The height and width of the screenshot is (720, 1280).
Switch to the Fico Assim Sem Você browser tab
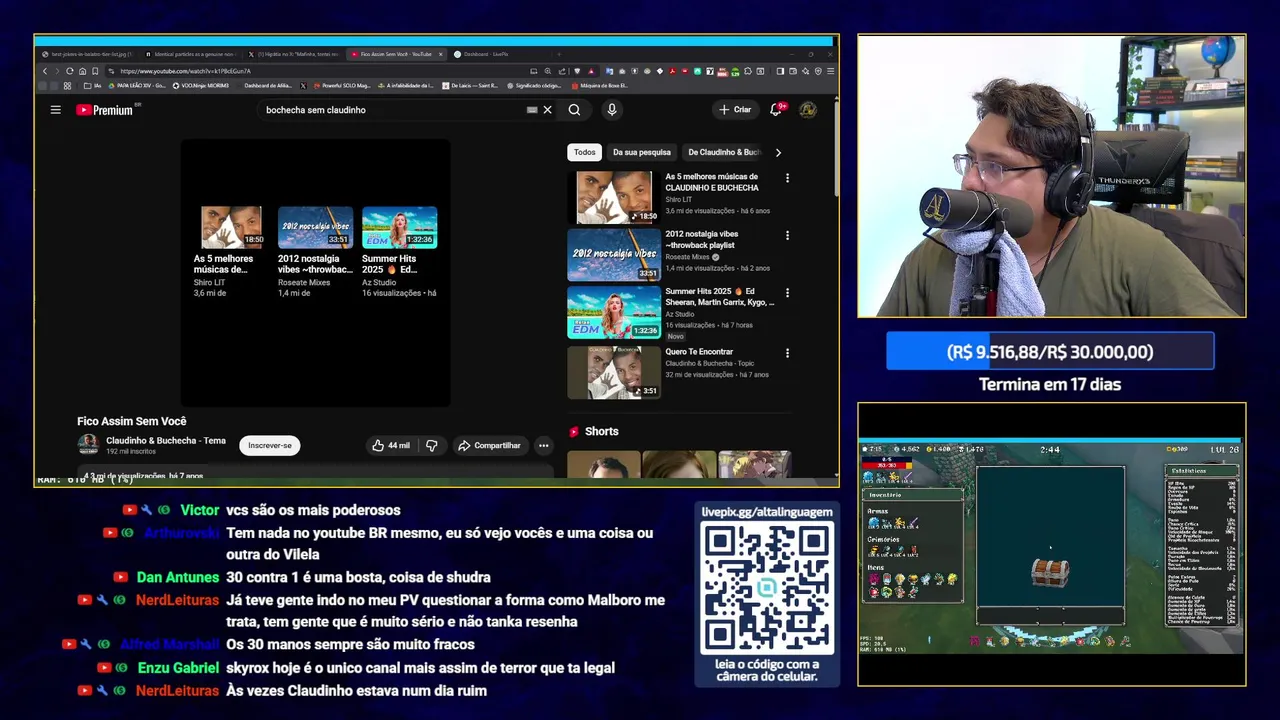click(395, 54)
